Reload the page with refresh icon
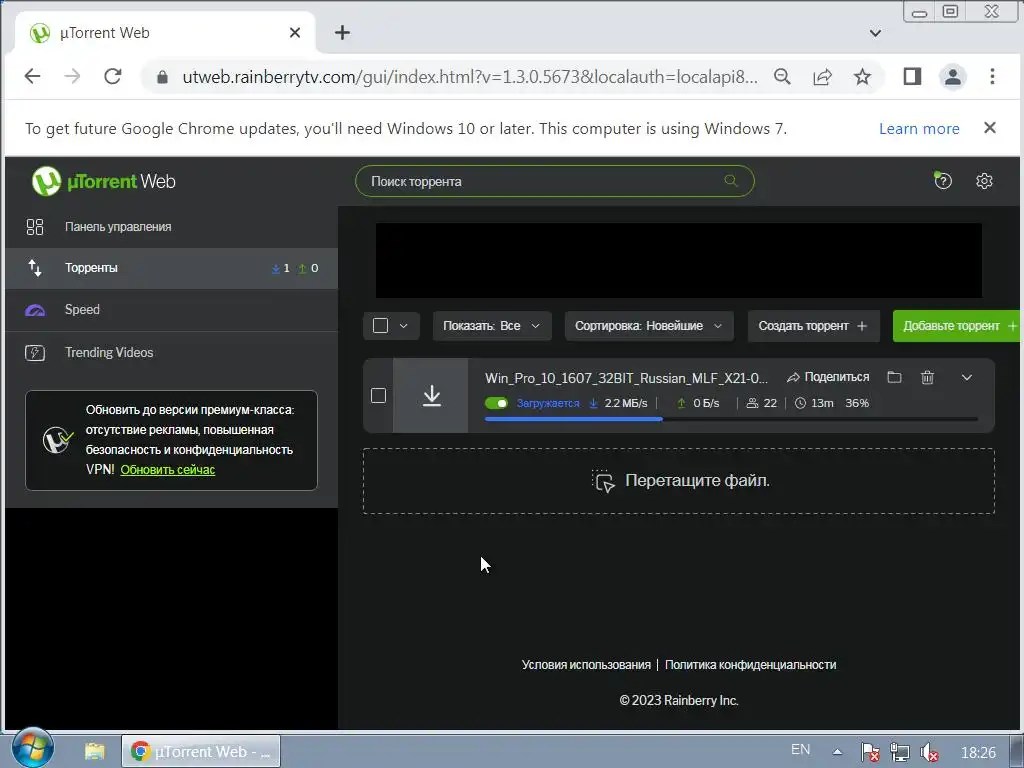The height and width of the screenshot is (768, 1024). [x=112, y=76]
